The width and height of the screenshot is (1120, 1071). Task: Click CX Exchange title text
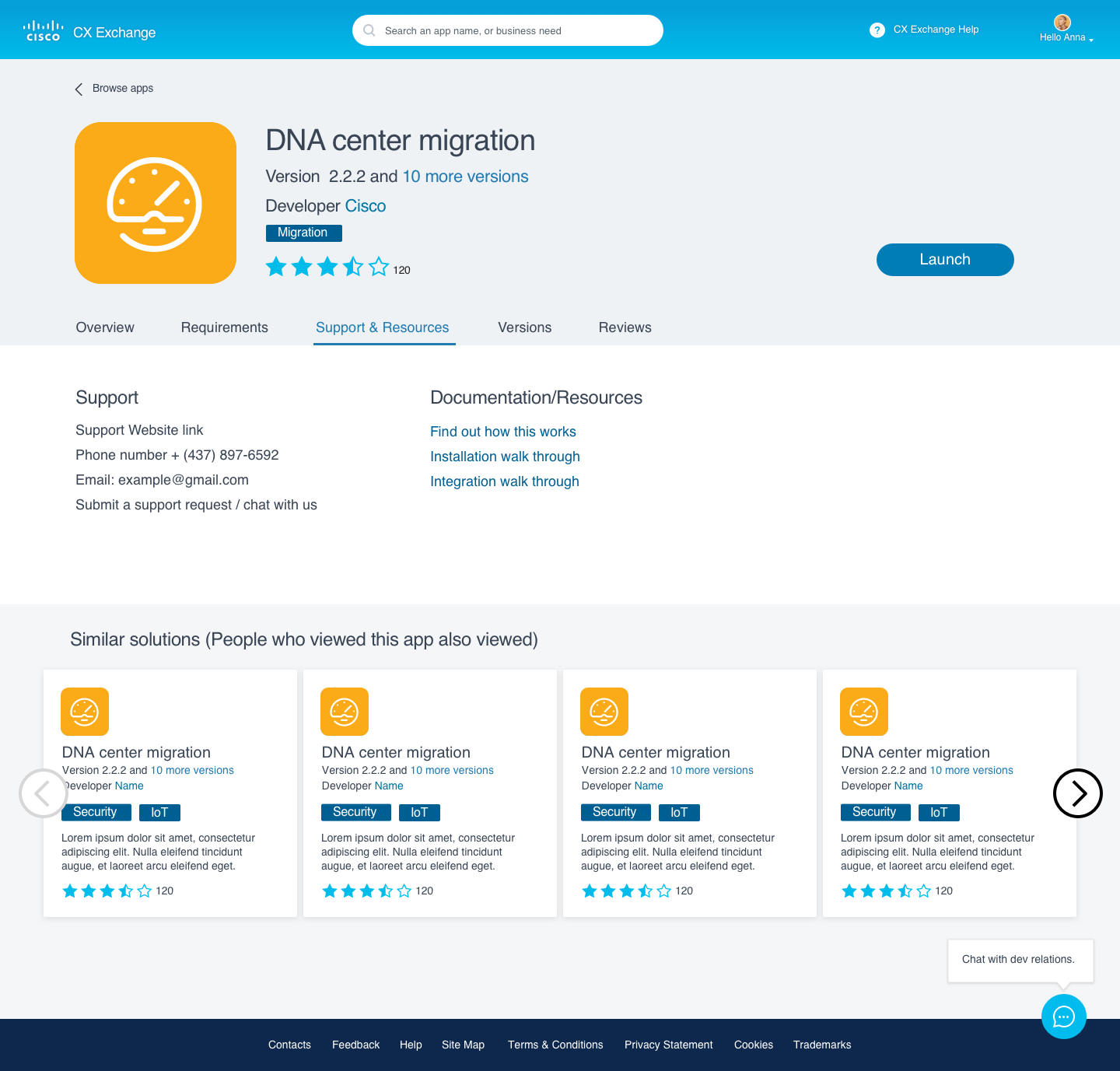click(x=114, y=33)
